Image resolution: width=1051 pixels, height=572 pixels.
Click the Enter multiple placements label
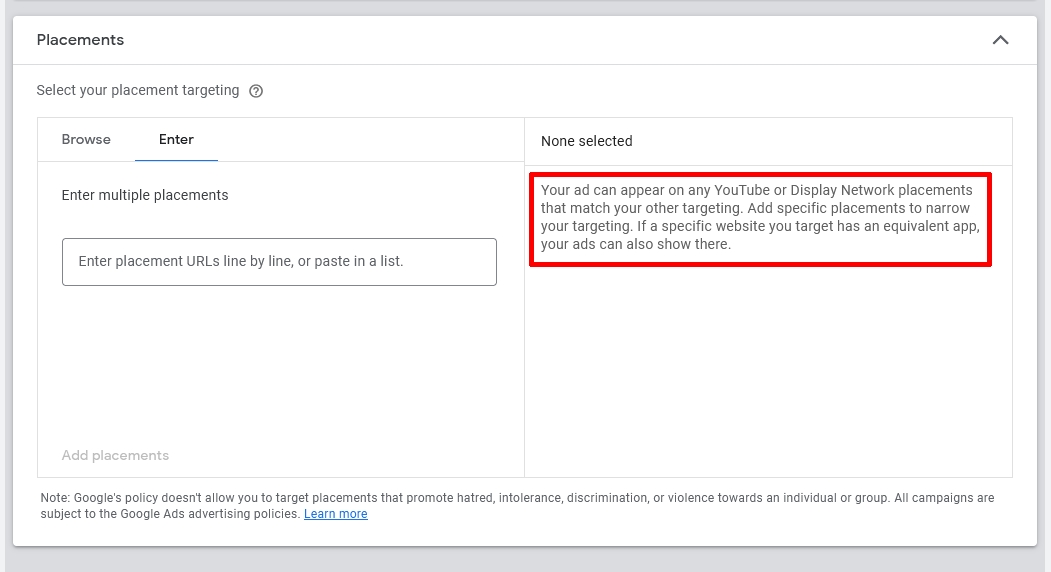[145, 195]
